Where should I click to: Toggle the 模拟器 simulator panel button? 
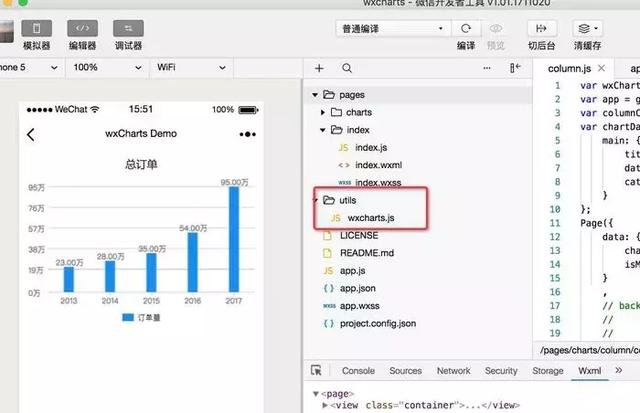(x=37, y=29)
